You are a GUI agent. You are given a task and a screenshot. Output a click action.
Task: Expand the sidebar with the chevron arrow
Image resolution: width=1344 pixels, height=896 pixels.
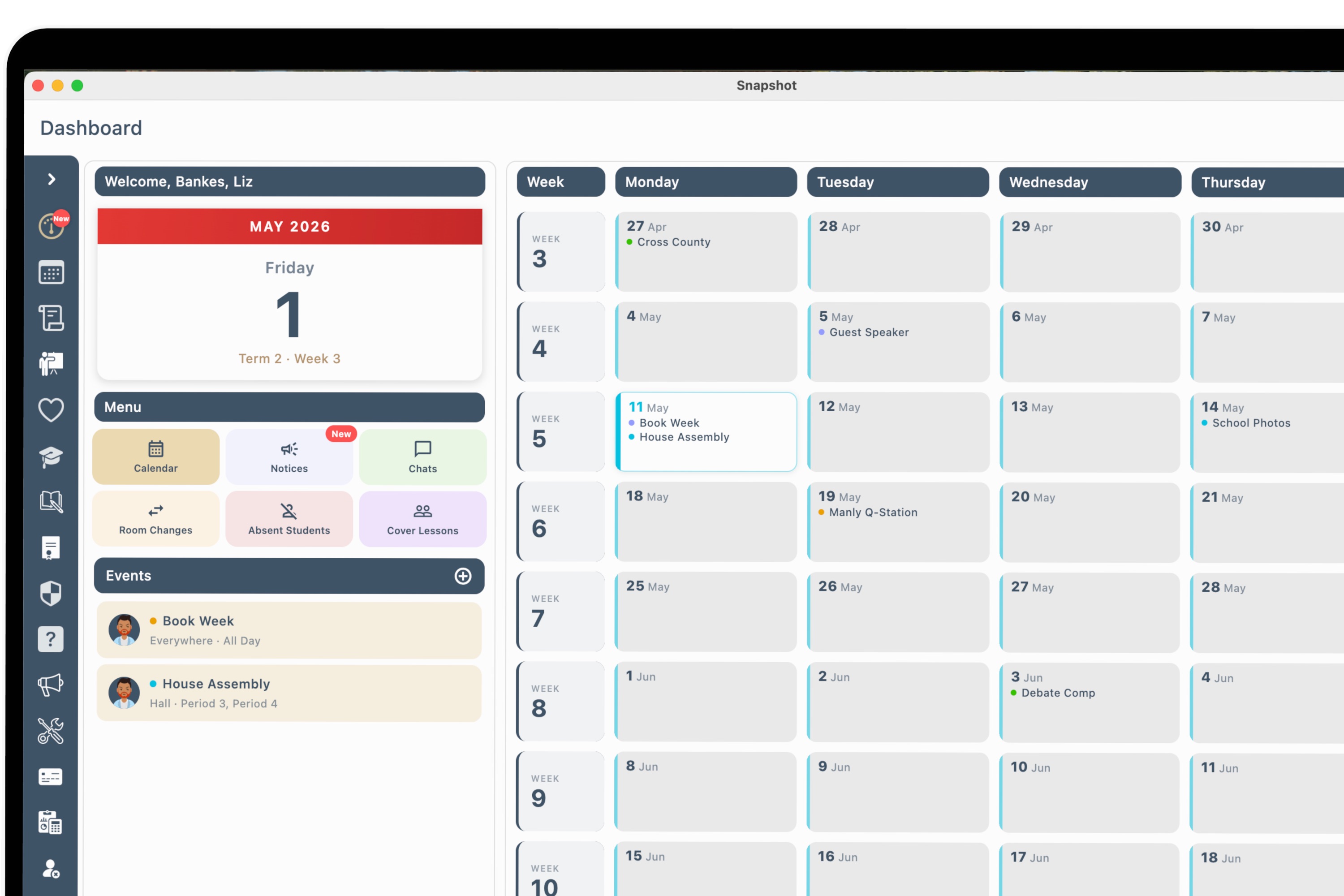click(52, 180)
